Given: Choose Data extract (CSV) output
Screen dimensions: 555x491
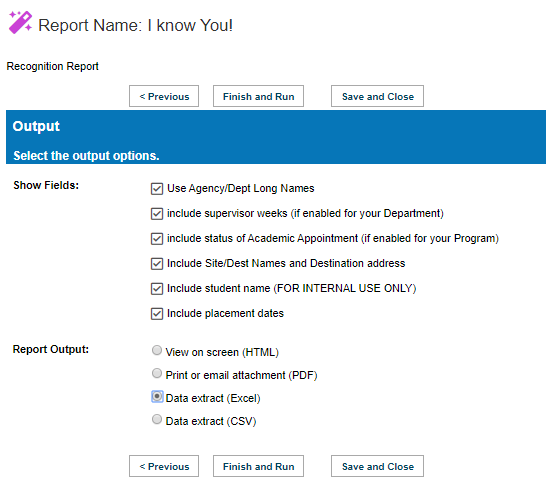Looking at the screenshot, I should point(157,419).
